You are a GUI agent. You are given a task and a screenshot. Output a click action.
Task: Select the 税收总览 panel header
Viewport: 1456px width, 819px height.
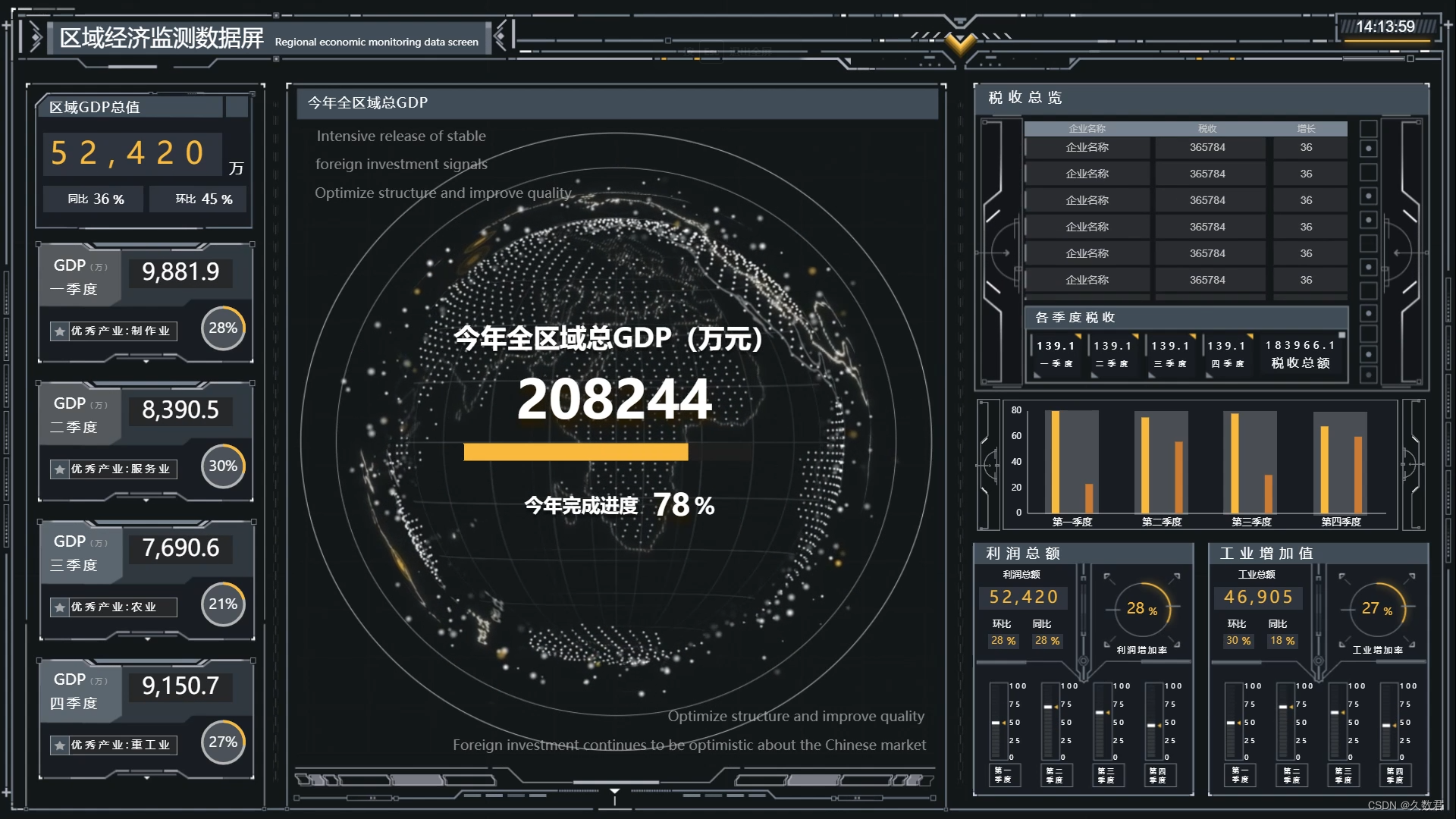point(1201,98)
